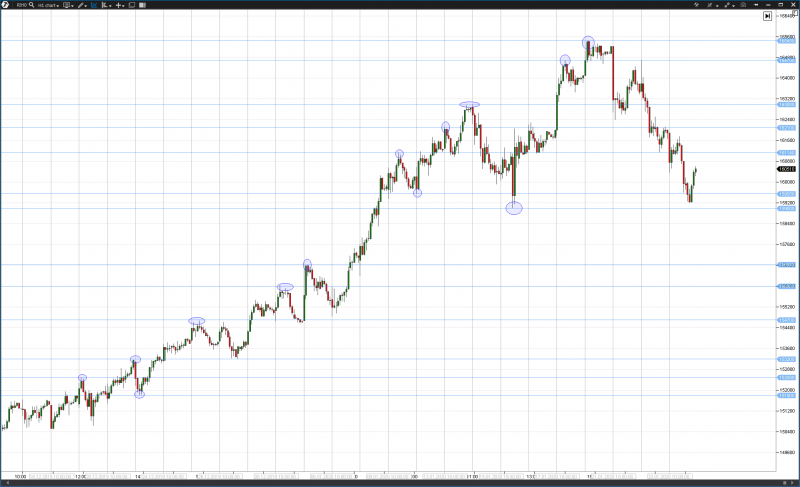Open the instrument search magnifier
The width and height of the screenshot is (800, 487).
[x=30, y=5]
